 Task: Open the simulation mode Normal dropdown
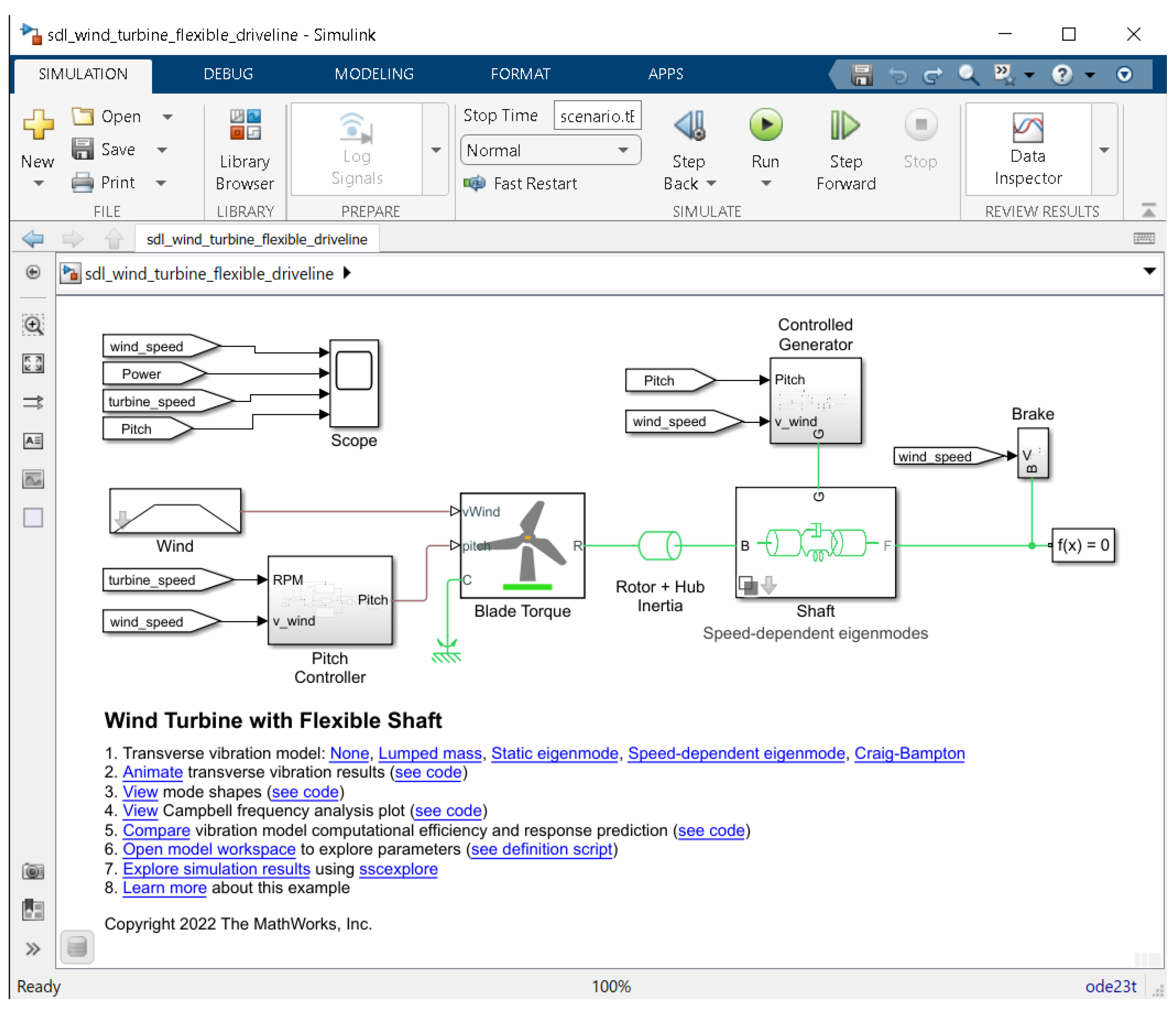(x=551, y=150)
